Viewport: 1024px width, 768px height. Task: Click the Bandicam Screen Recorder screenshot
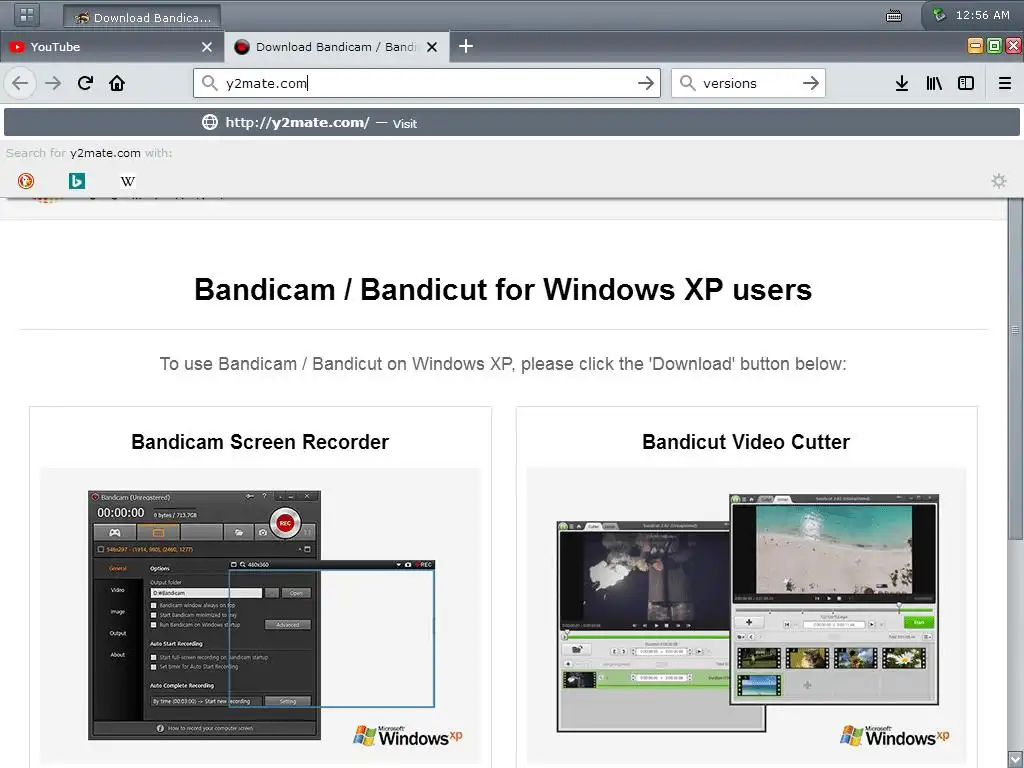[x=260, y=615]
